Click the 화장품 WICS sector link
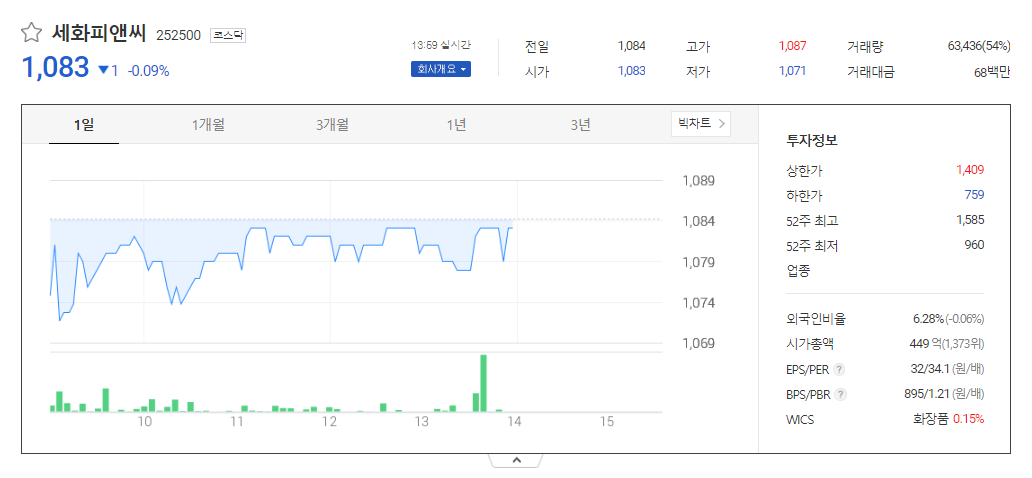Screen dimensions: 1032x478 [930, 419]
